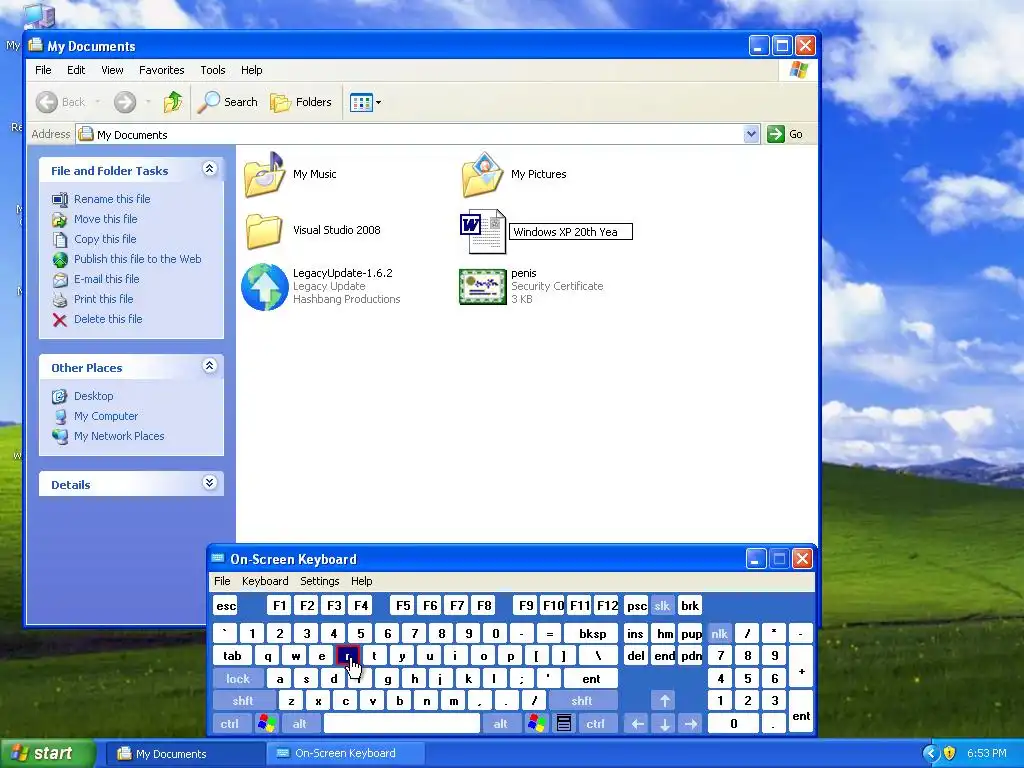Toggle the slk scroll lock key
Screen dimensions: 1024x768
[662, 605]
